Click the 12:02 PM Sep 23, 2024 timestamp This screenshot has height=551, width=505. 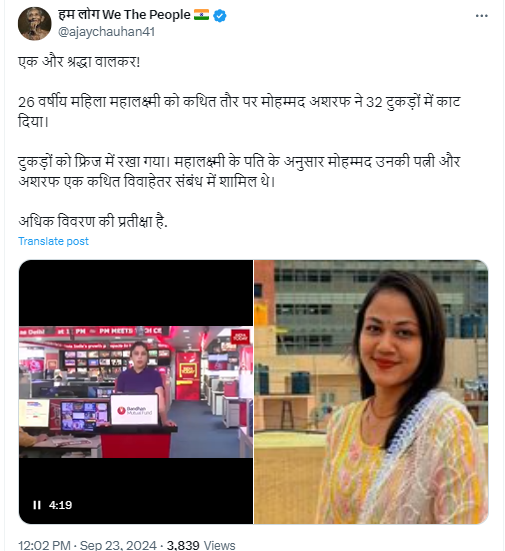tap(87, 545)
